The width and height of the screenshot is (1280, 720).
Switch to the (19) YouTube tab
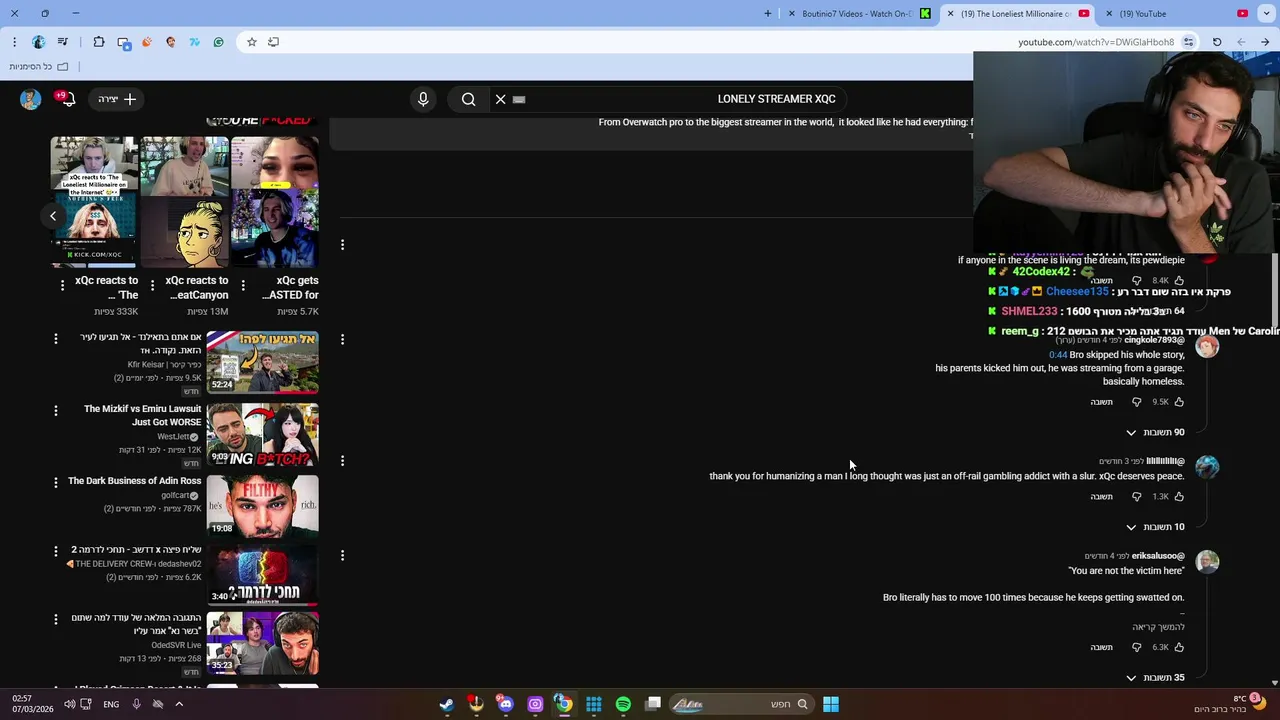point(1175,14)
